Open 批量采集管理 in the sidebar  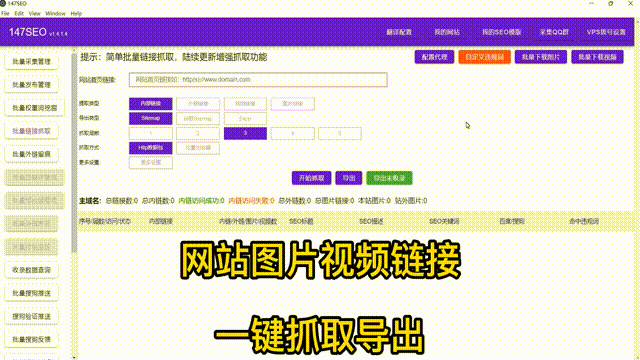31,62
